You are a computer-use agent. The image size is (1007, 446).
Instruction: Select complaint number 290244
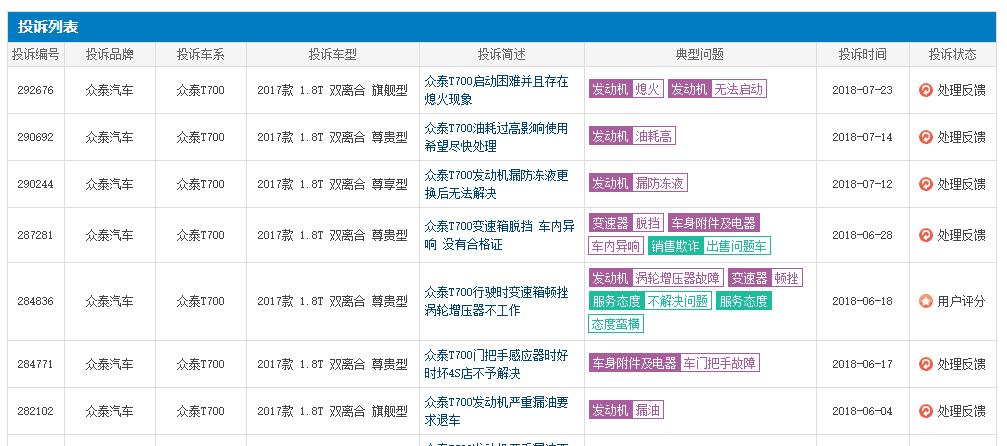pos(35,184)
